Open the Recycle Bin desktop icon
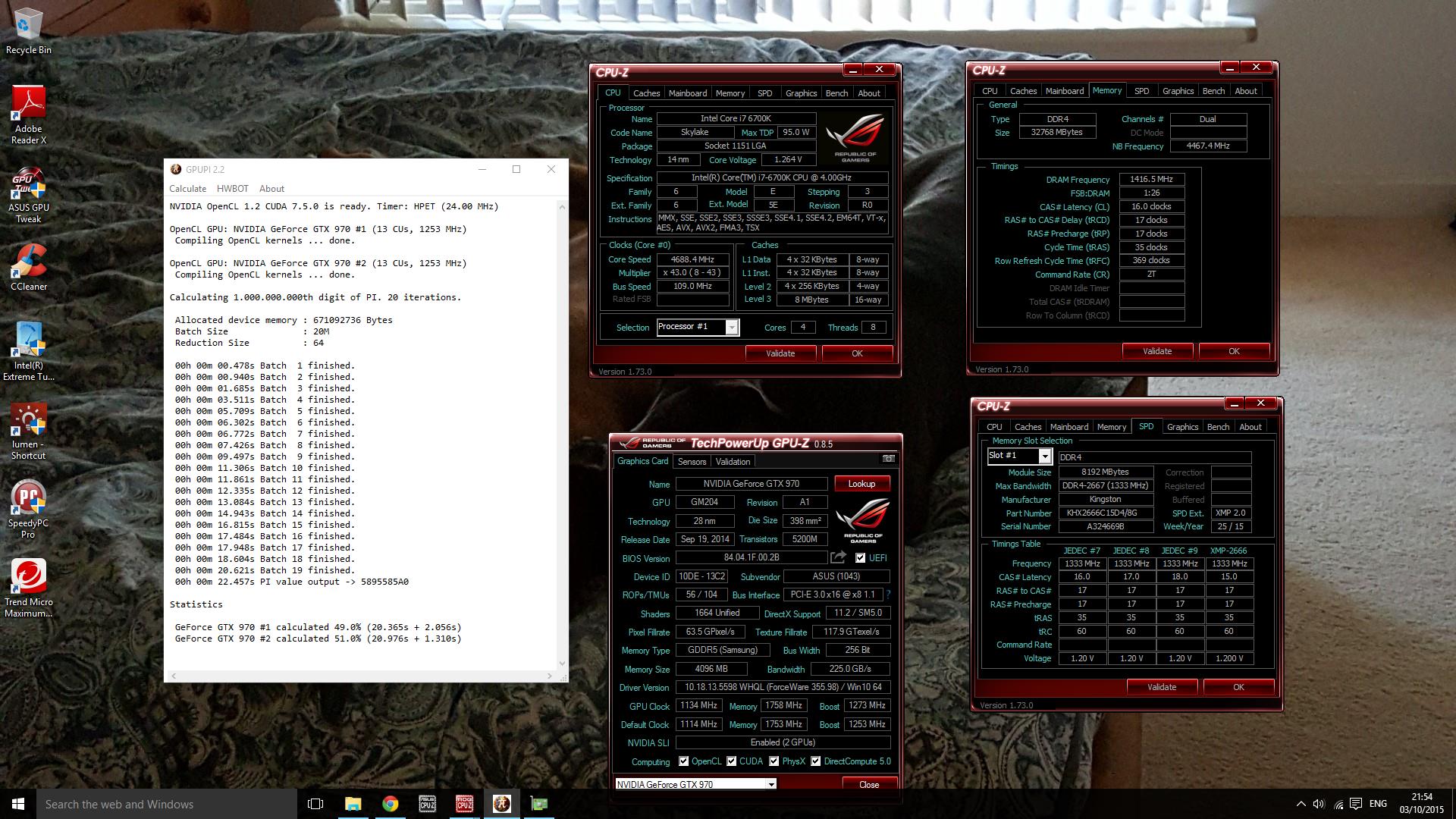Screen dimensions: 1456x819 [x=28, y=30]
